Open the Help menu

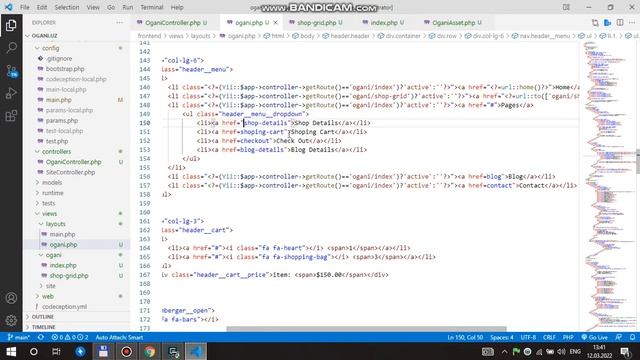(x=177, y=7)
